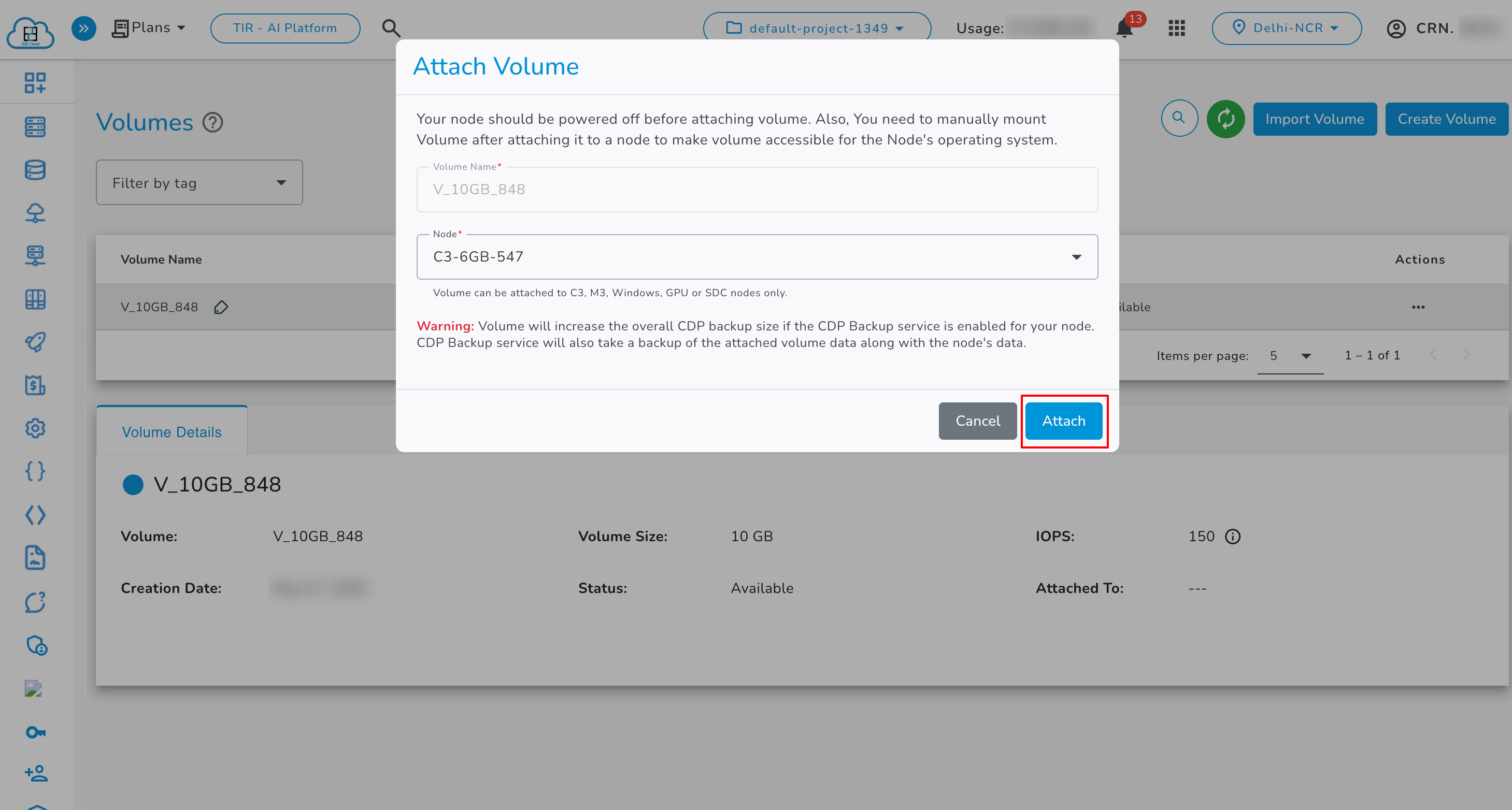Open the actions ellipsis for V_10GB_848 row
The width and height of the screenshot is (1512, 810).
click(x=1419, y=307)
